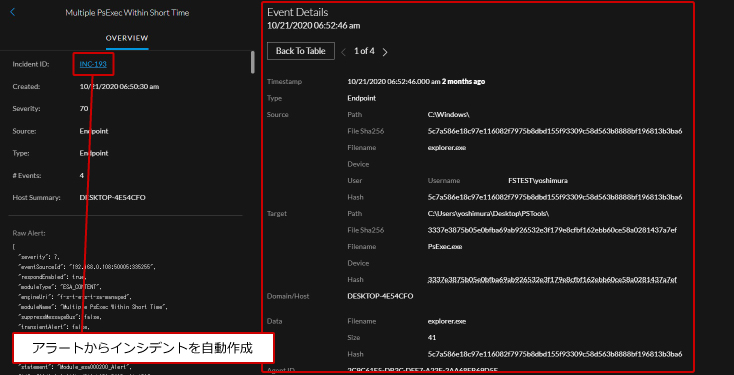Go back using the left arrow icon

[13, 12]
